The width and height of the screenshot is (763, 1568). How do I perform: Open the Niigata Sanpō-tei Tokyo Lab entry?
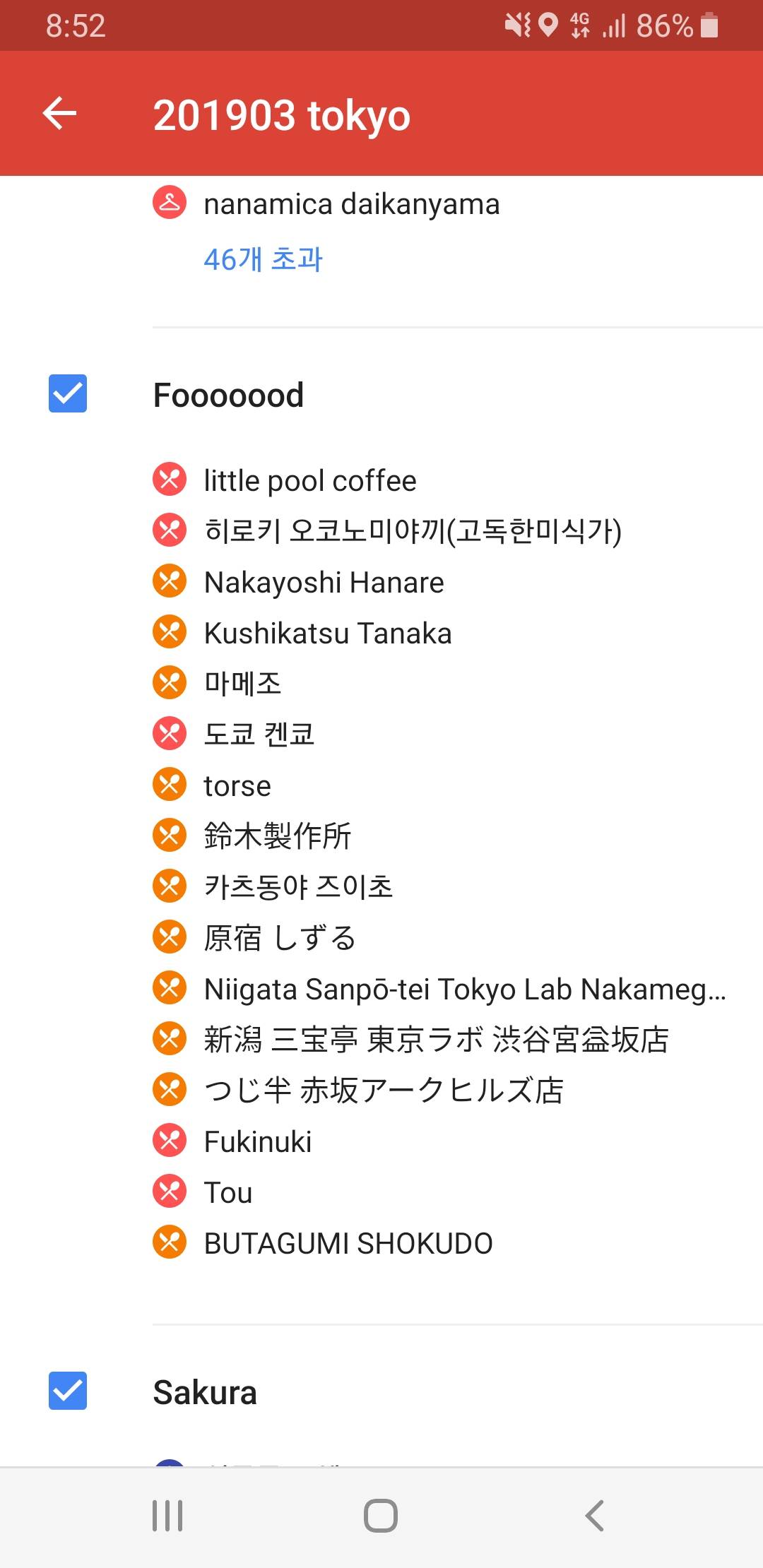click(464, 989)
